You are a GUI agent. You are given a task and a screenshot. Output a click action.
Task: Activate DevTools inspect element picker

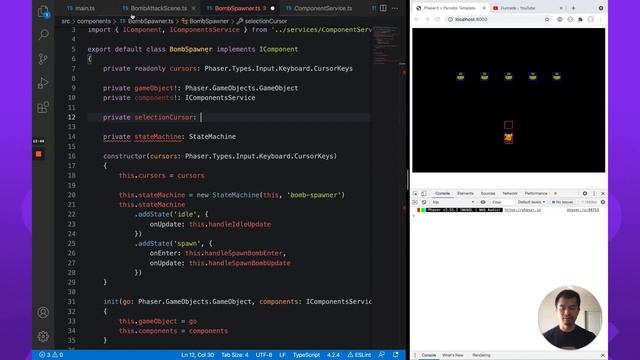click(x=416, y=193)
